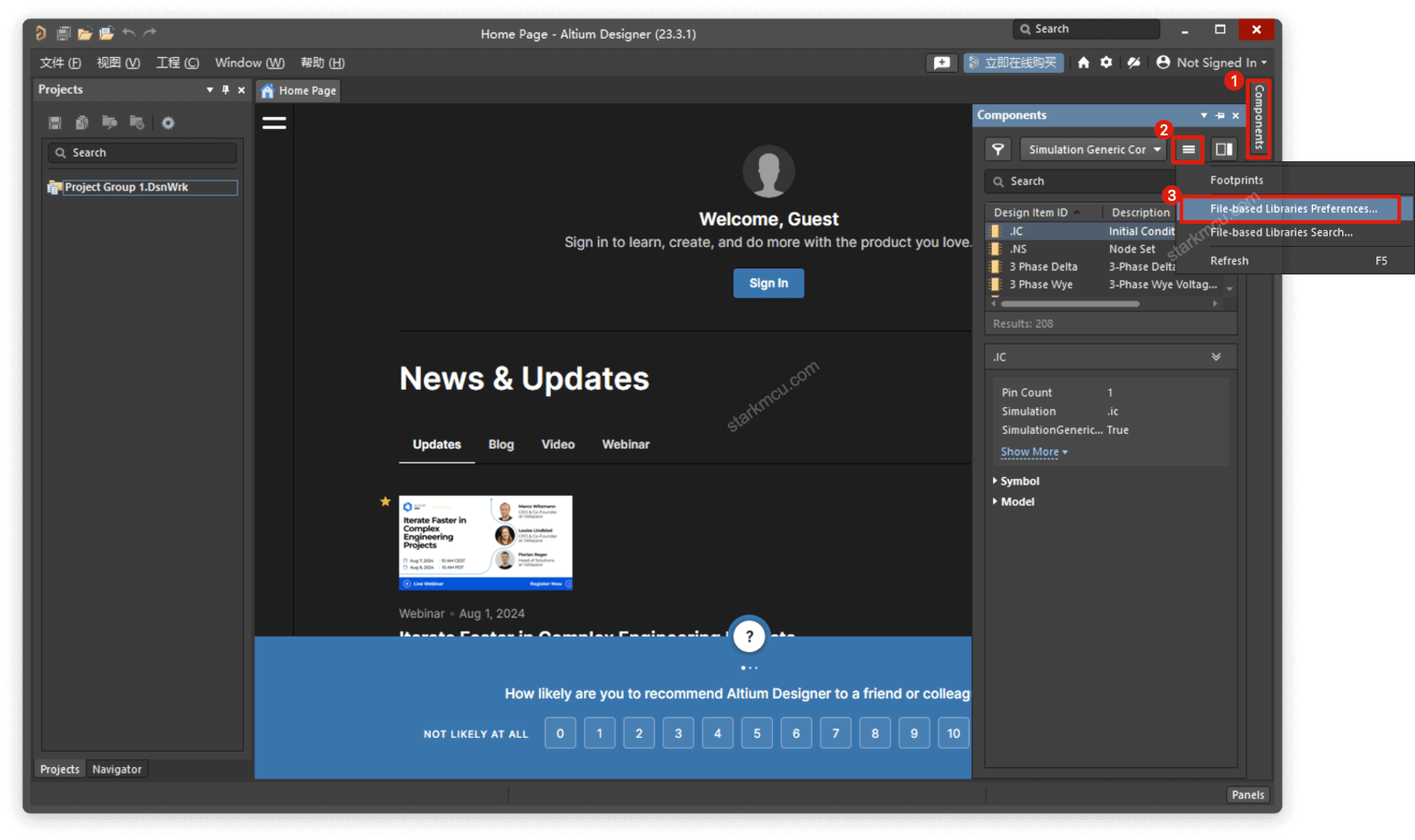Screen dimensions: 1415x840
Task: Open the Simulation Generic Components library dropdown
Action: click(x=1093, y=149)
